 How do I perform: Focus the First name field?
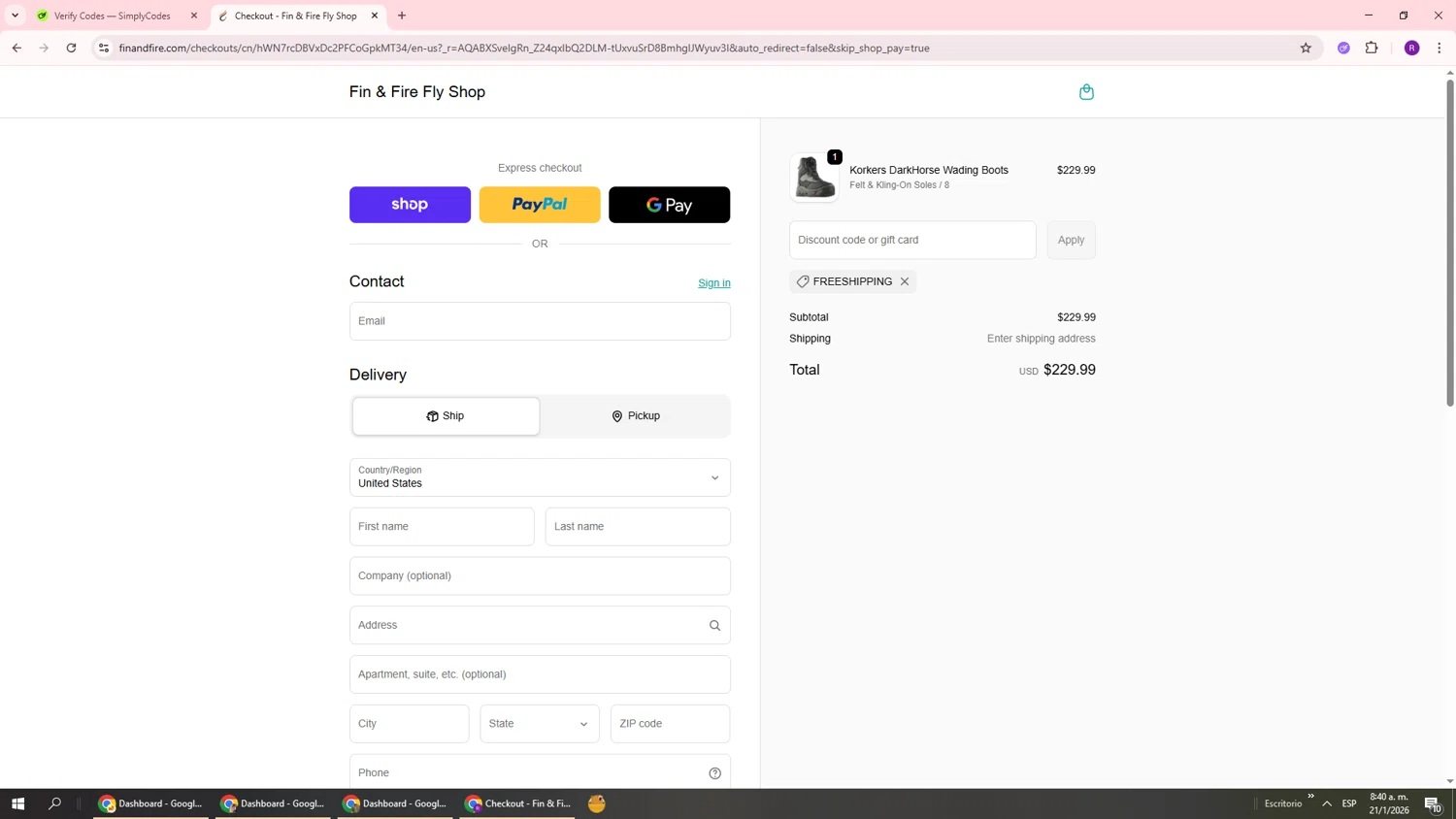tap(442, 527)
